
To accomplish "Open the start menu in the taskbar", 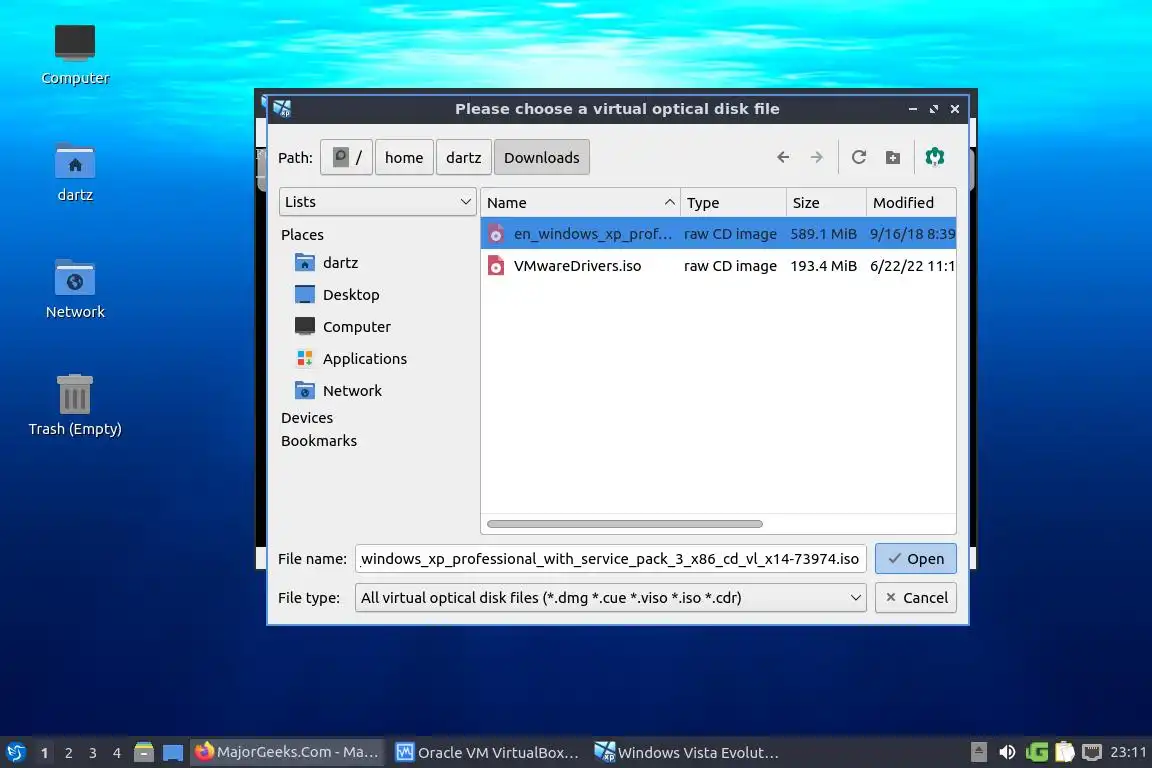I will pyautogui.click(x=15, y=752).
